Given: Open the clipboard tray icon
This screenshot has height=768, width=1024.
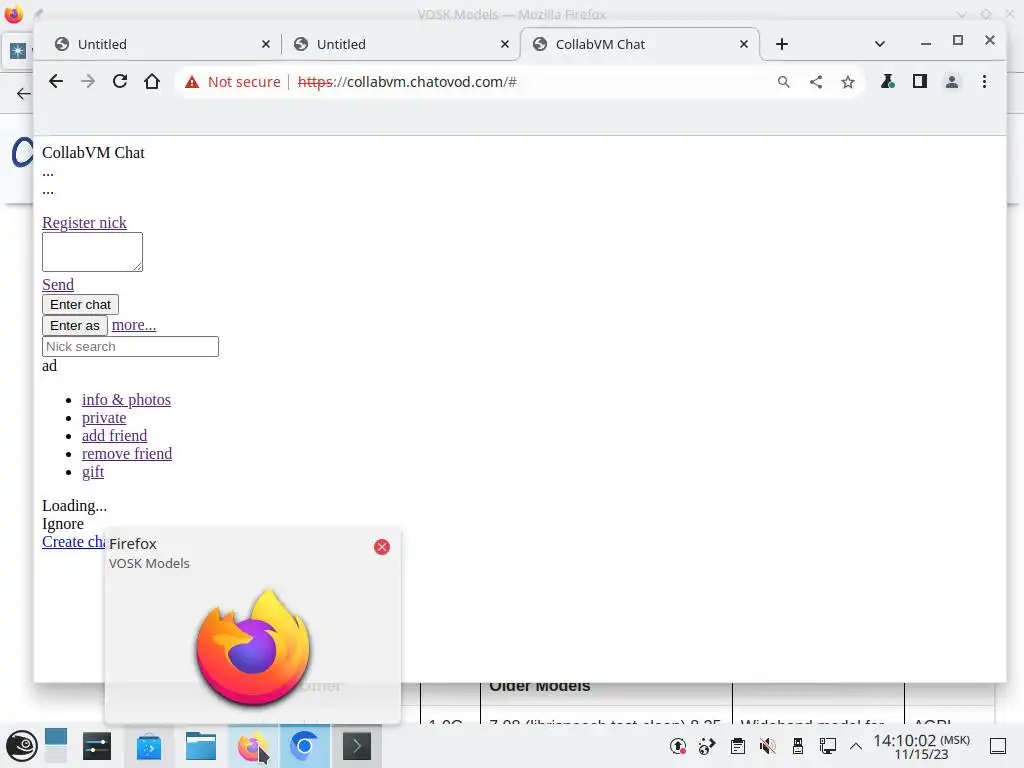Looking at the screenshot, I should point(738,746).
